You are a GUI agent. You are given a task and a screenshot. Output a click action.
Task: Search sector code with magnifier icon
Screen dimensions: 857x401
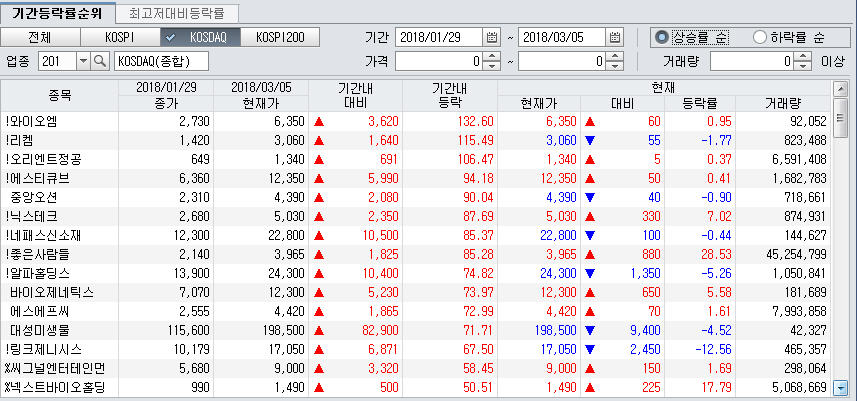(101, 61)
